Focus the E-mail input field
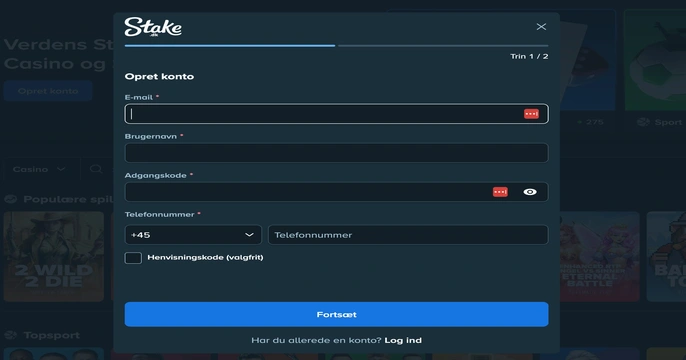 (x=336, y=114)
